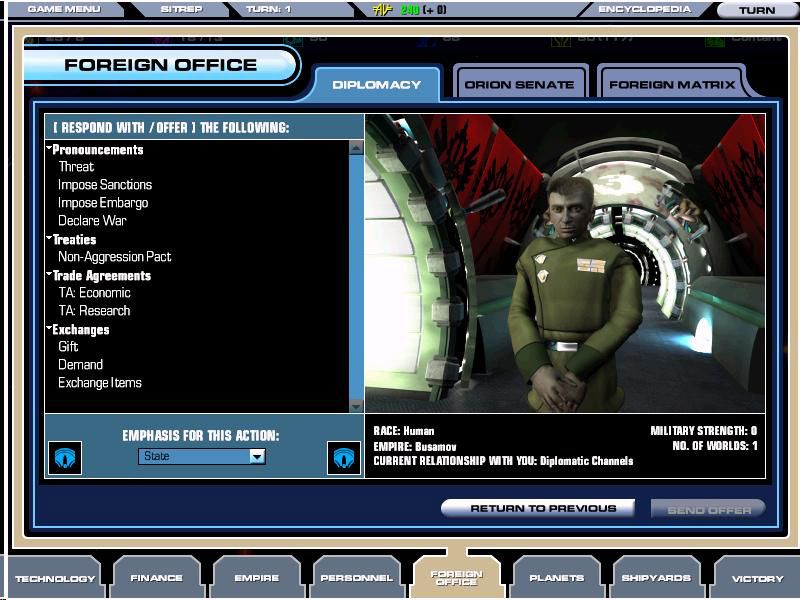Image resolution: width=800 pixels, height=600 pixels.
Task: Click the right emblem icon beside emphasis
Action: [x=344, y=457]
